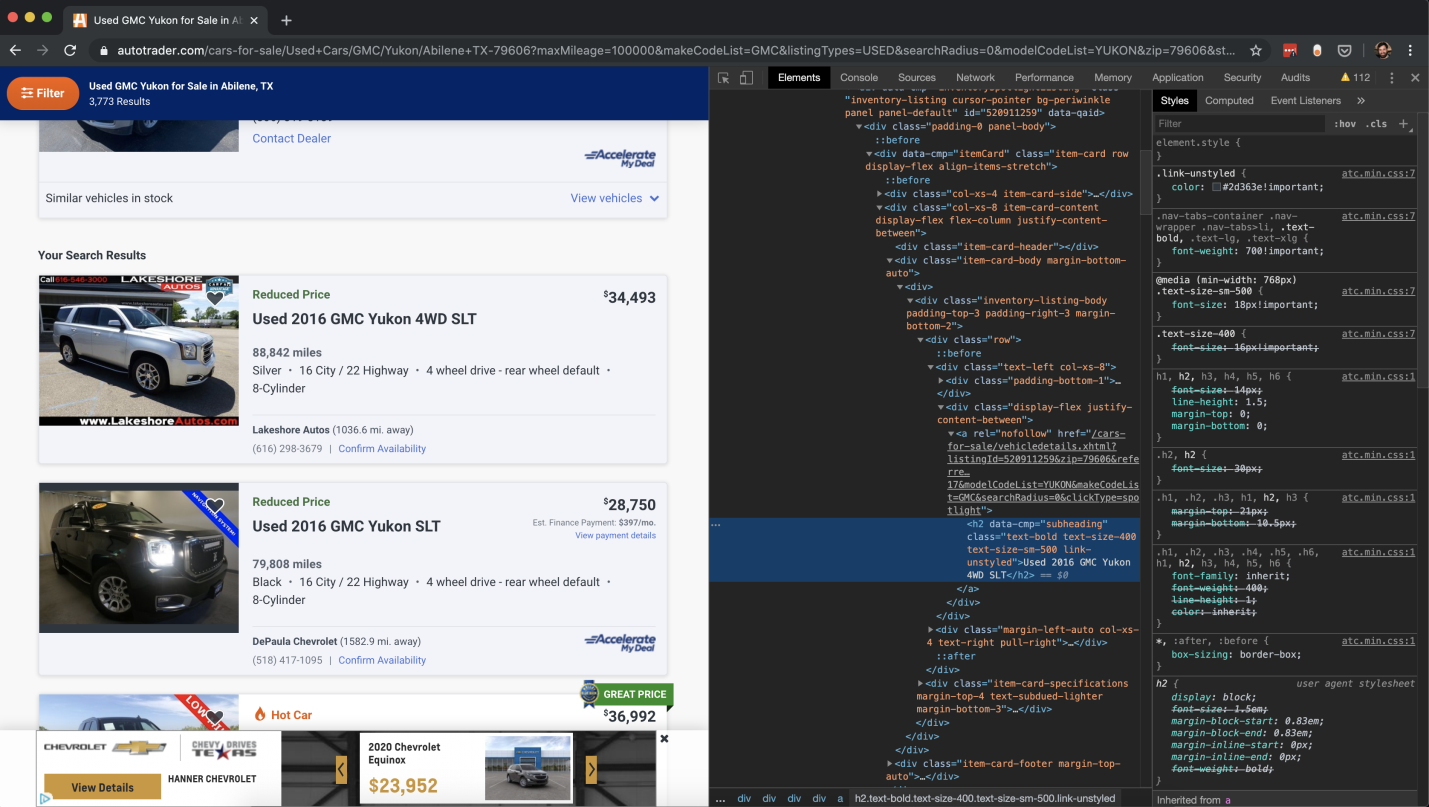Confirm availability at Lakeshore Autos
Screen dimensions: 1429x807
(382, 449)
